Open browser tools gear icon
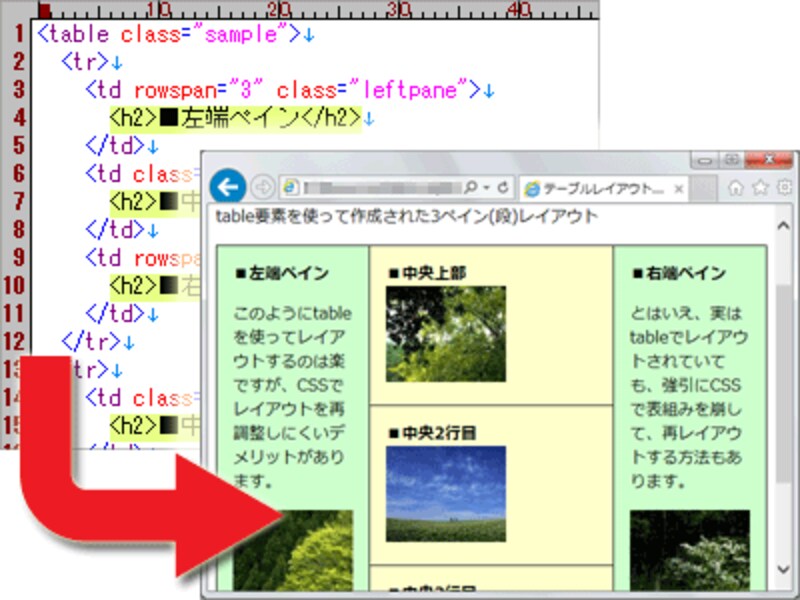Screen dimensions: 800x600 (785, 188)
